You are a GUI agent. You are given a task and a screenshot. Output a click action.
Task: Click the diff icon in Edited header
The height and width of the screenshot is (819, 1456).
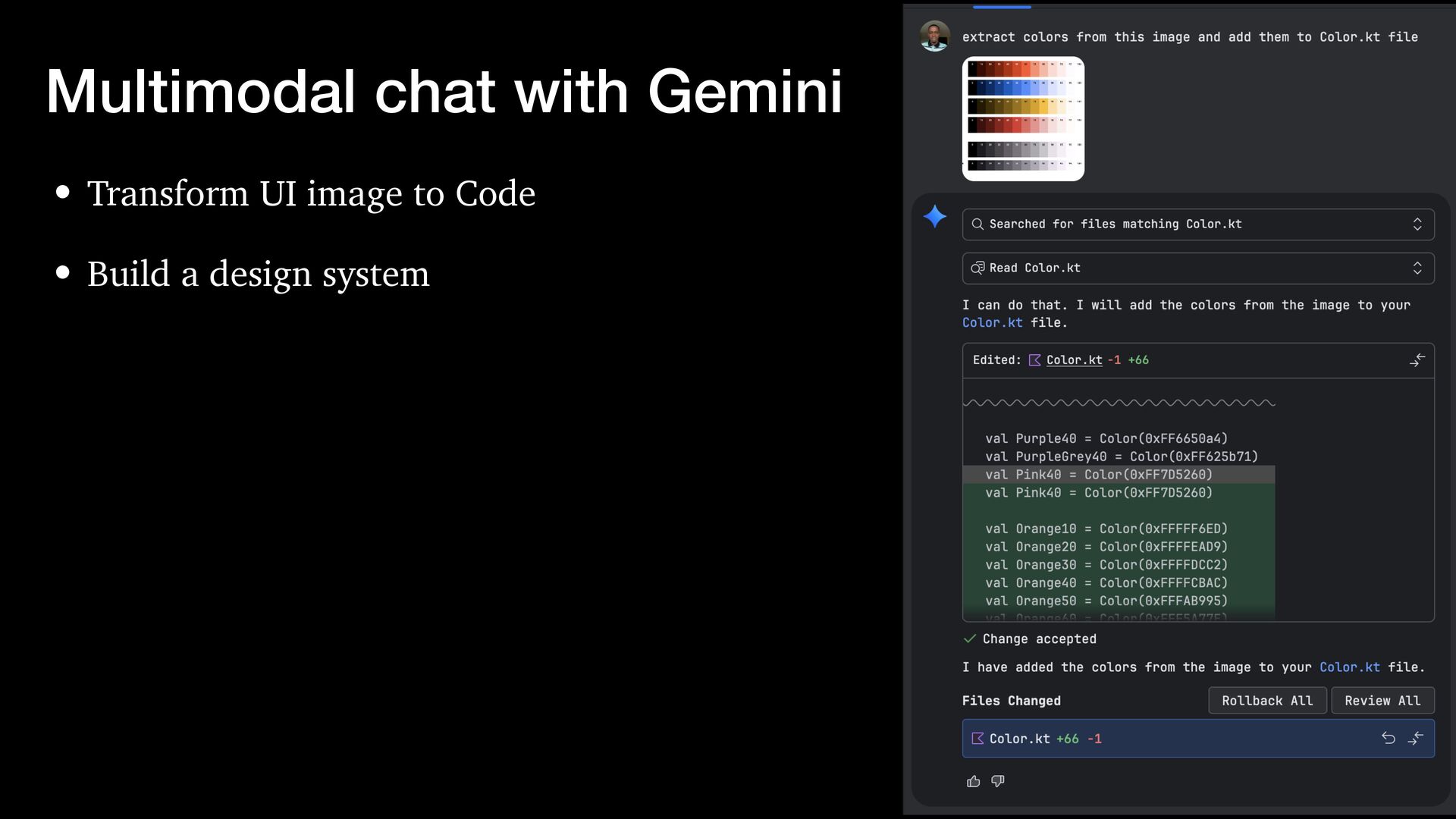(1417, 360)
